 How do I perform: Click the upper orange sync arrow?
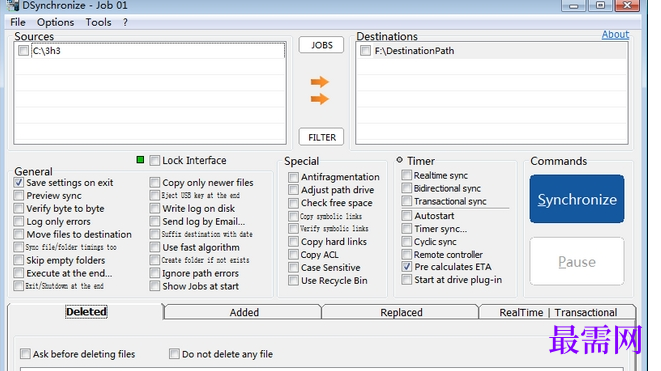[x=320, y=82]
